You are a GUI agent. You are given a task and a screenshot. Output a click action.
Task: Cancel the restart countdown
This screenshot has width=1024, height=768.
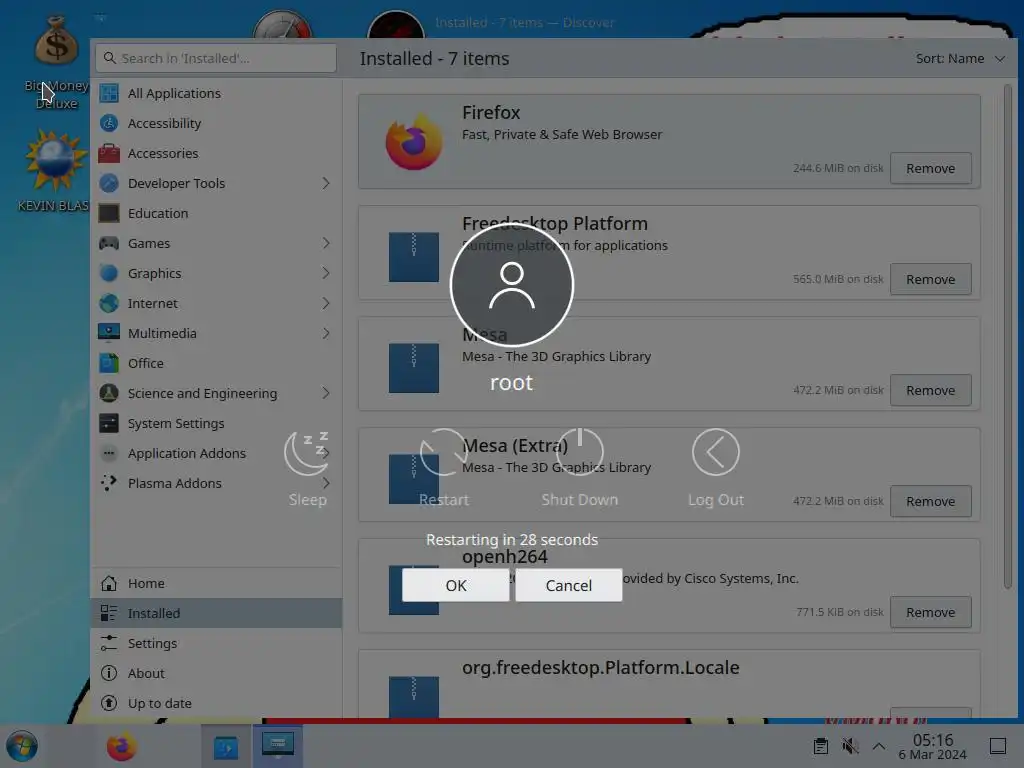coord(568,585)
